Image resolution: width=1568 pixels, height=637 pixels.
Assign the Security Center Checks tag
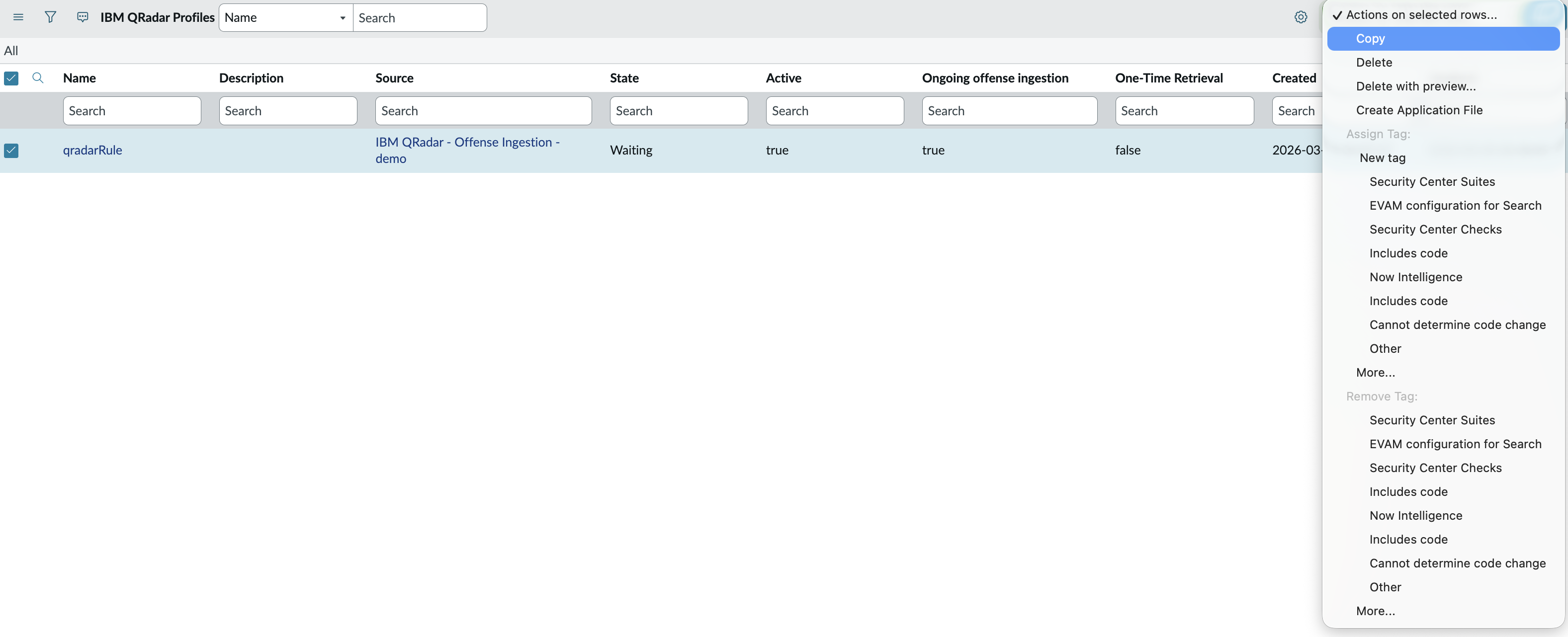1443,230
